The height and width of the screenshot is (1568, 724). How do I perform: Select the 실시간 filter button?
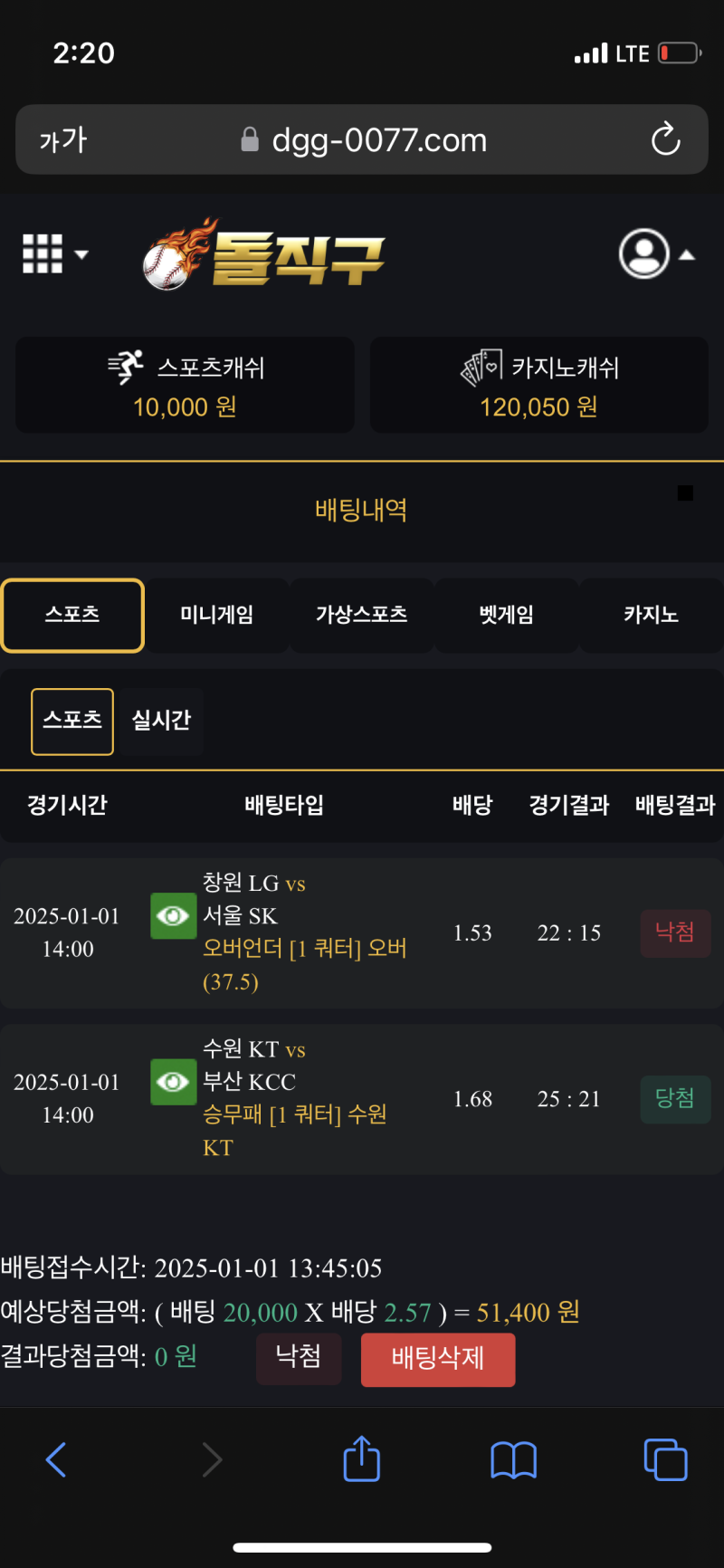click(x=161, y=722)
